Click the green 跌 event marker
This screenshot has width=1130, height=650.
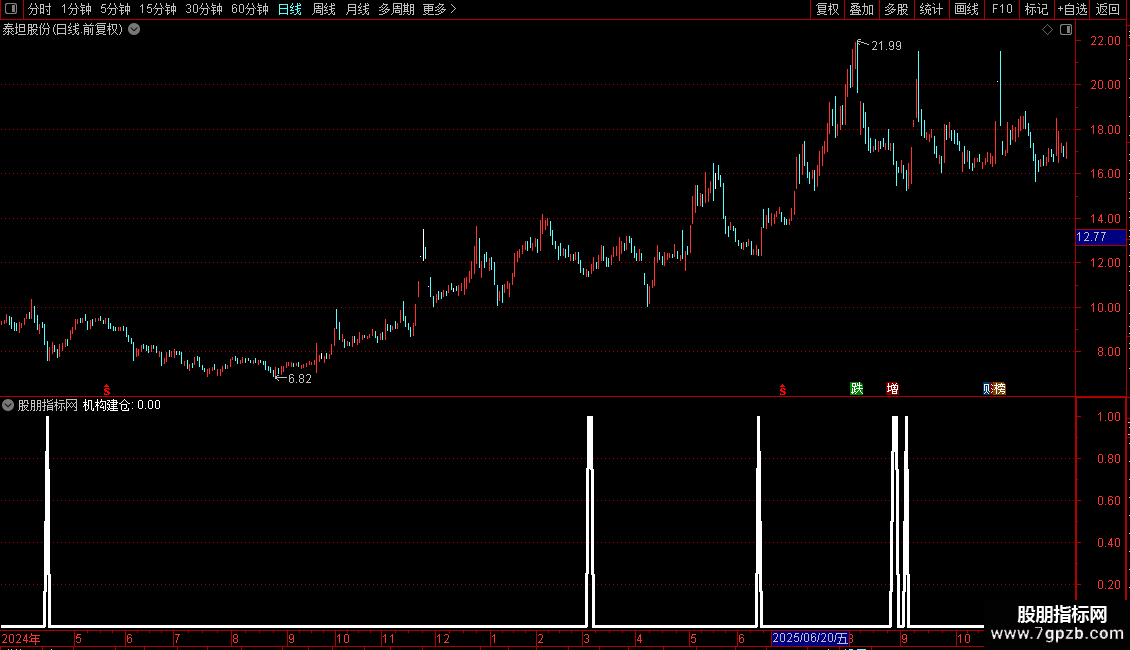point(857,388)
